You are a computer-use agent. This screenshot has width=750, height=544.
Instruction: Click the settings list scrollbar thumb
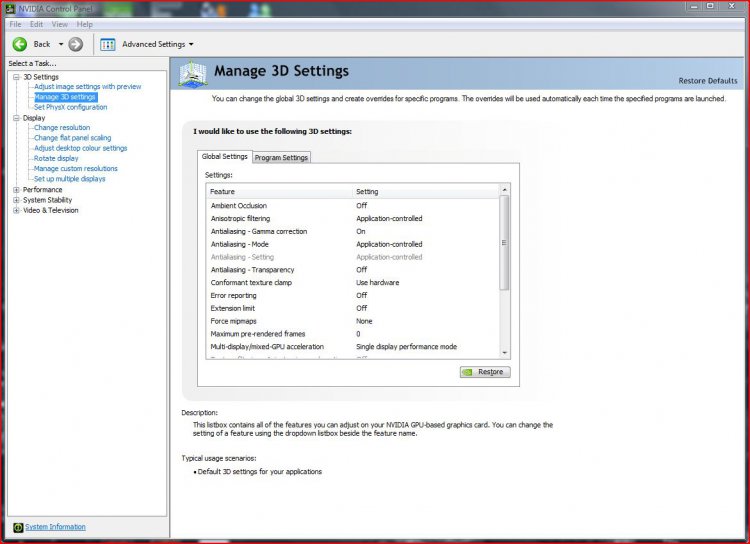point(505,243)
